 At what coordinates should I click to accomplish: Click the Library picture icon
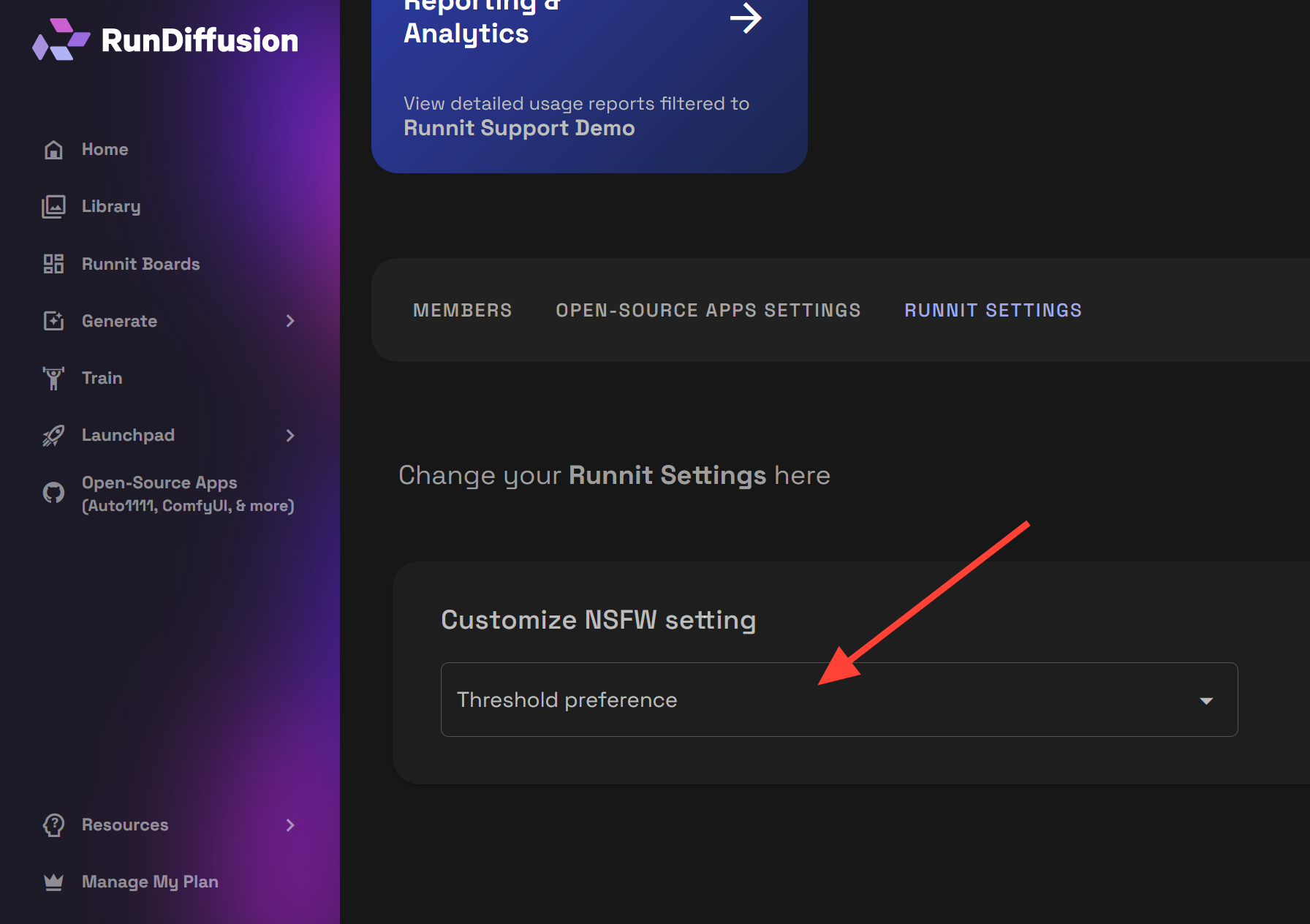[x=53, y=205]
